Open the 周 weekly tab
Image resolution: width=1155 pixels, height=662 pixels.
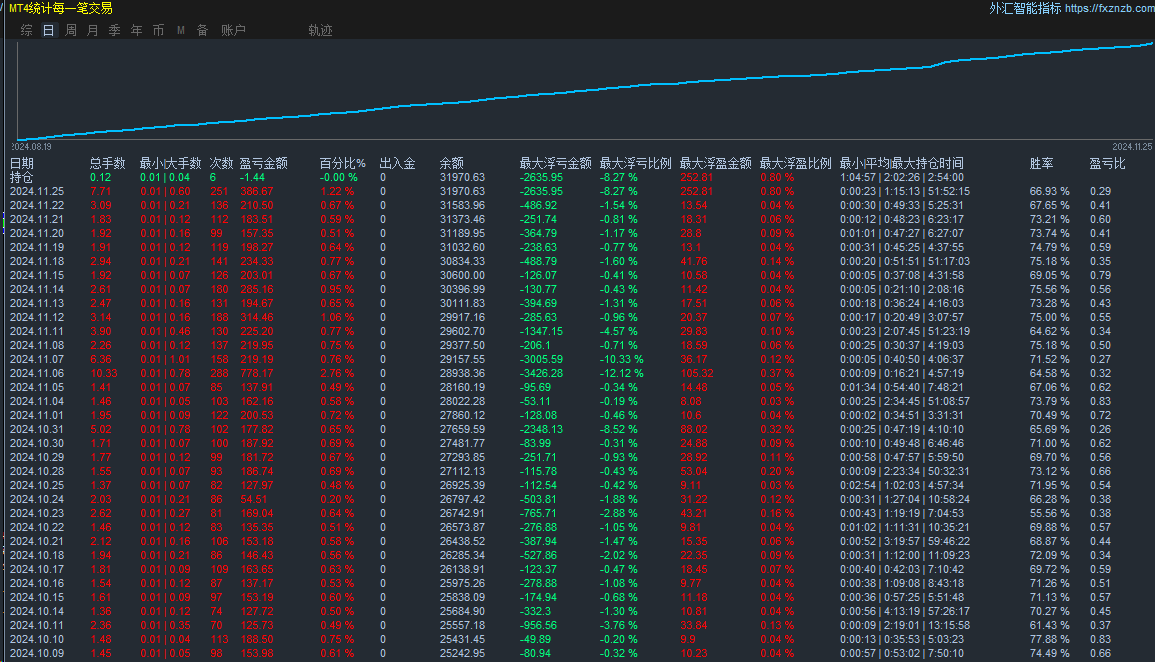point(71,30)
